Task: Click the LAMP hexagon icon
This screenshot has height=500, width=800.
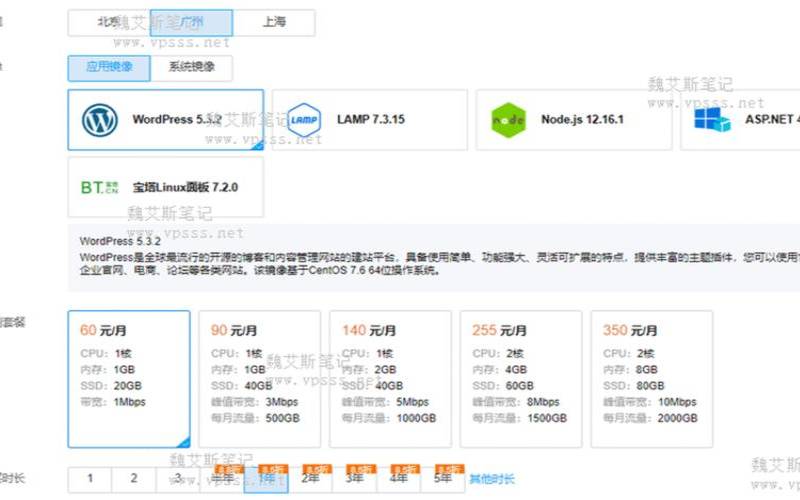Action: tap(303, 120)
